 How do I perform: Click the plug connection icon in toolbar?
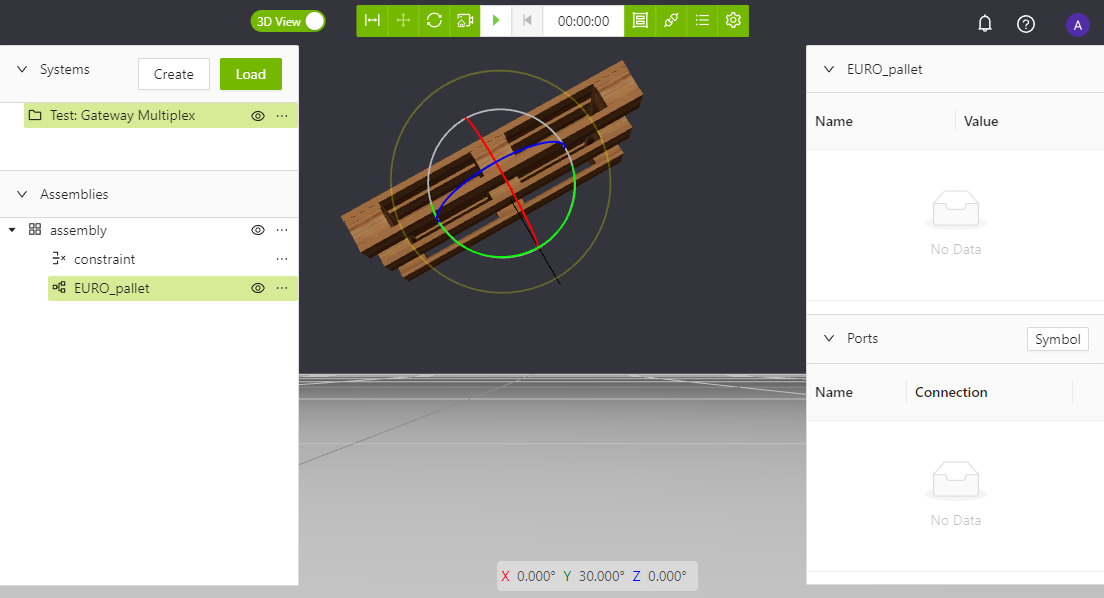pyautogui.click(x=671, y=21)
